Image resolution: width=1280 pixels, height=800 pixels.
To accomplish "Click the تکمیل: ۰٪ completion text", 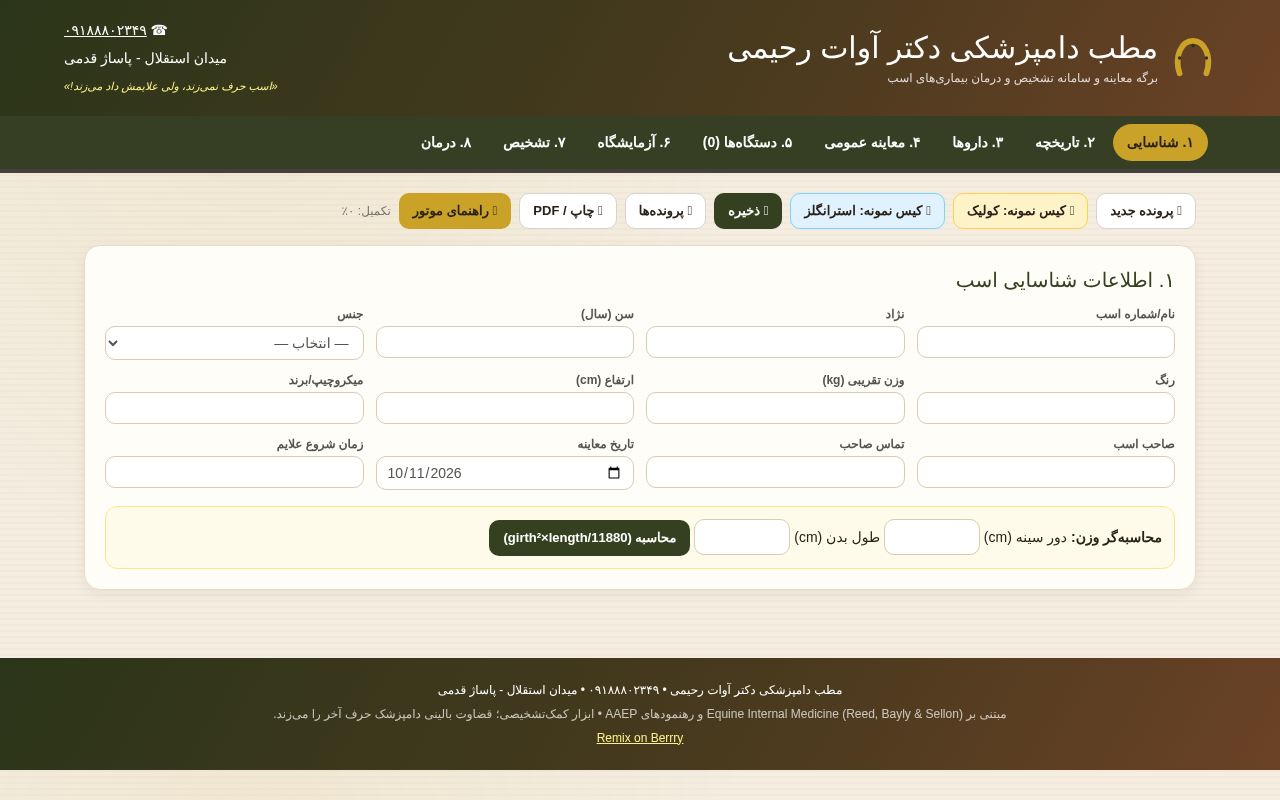I will (x=366, y=211).
